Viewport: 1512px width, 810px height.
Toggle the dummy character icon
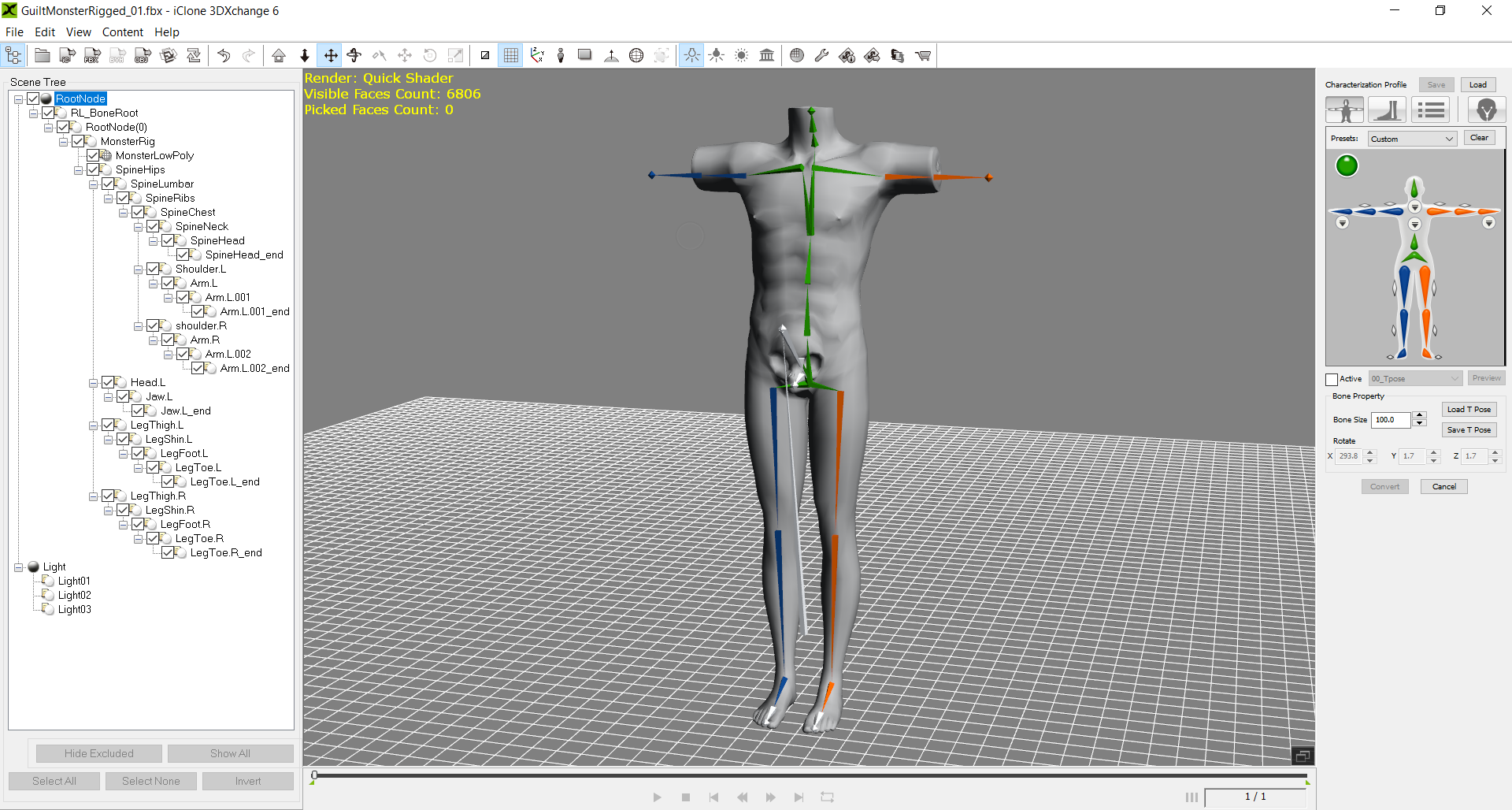point(561,55)
